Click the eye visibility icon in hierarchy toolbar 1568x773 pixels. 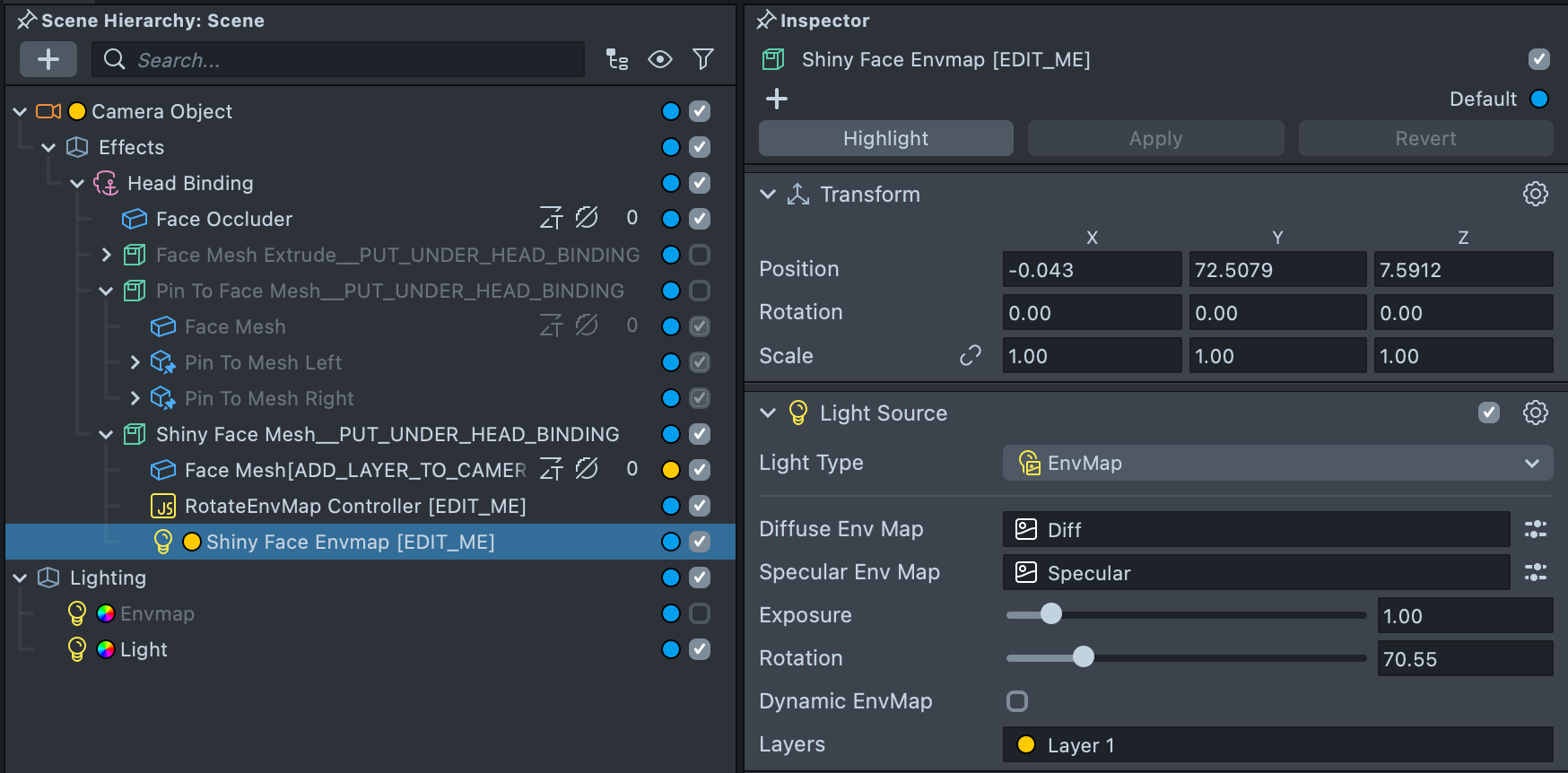click(x=660, y=60)
